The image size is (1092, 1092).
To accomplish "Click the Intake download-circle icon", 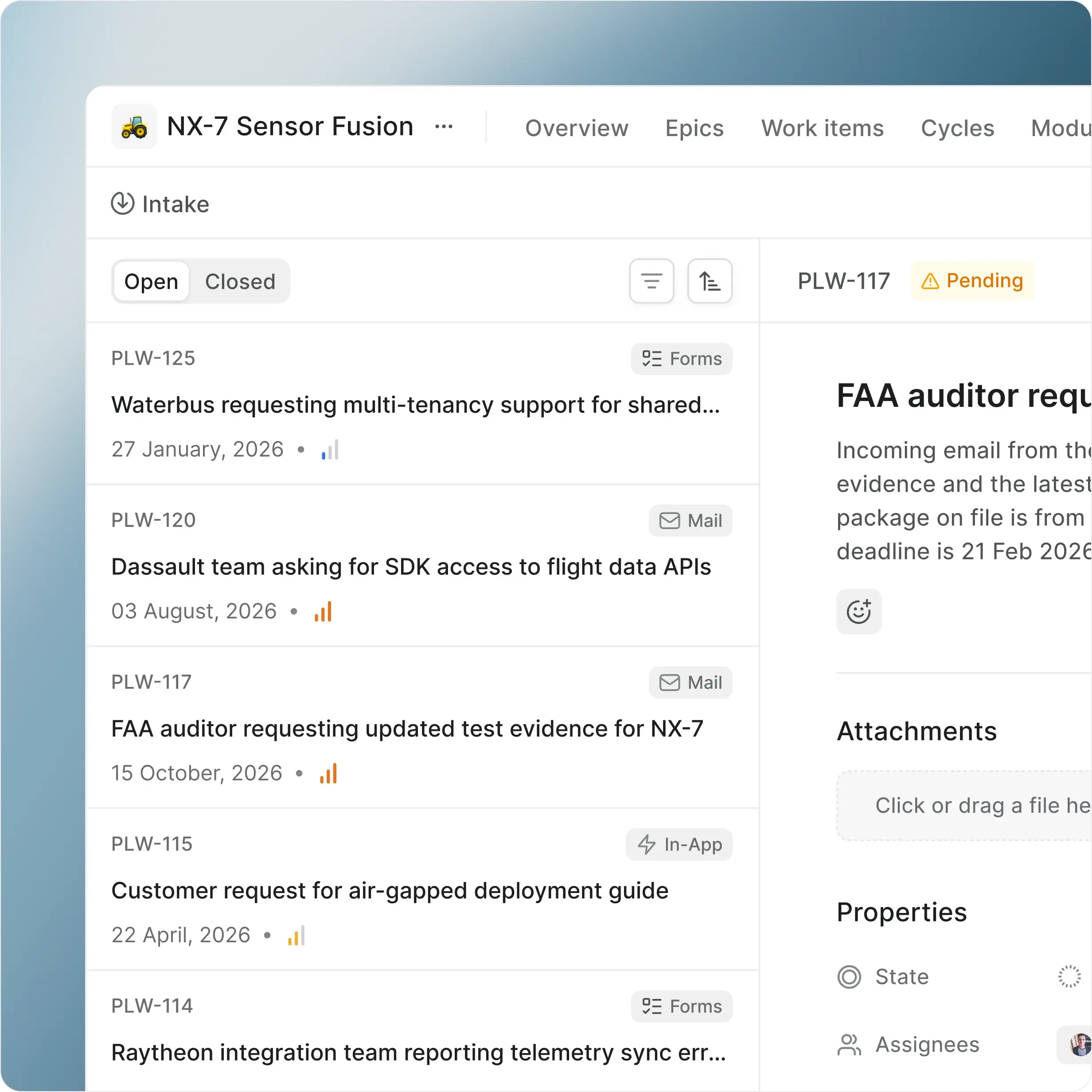I will click(x=123, y=203).
